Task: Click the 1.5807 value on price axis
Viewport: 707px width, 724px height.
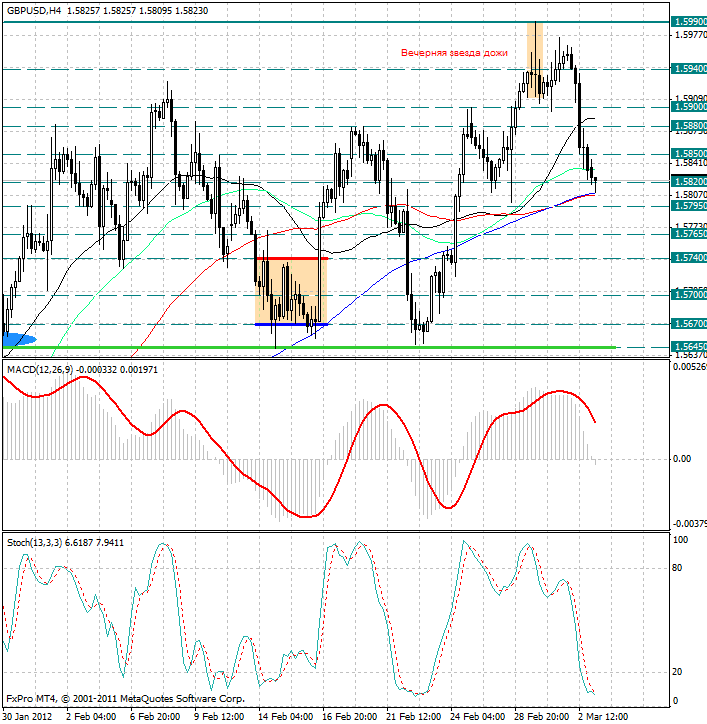Action: click(690, 194)
